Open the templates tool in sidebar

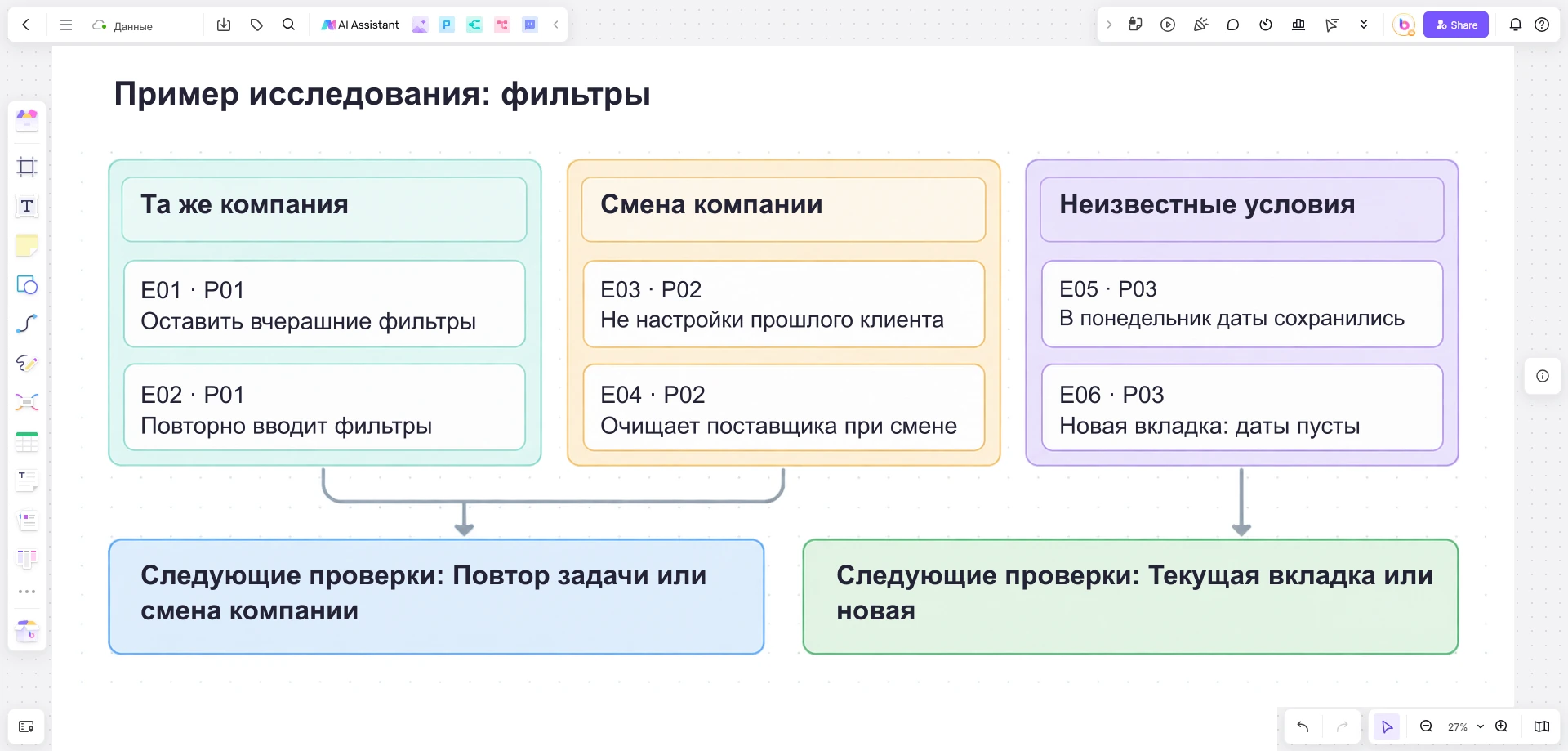(27, 120)
